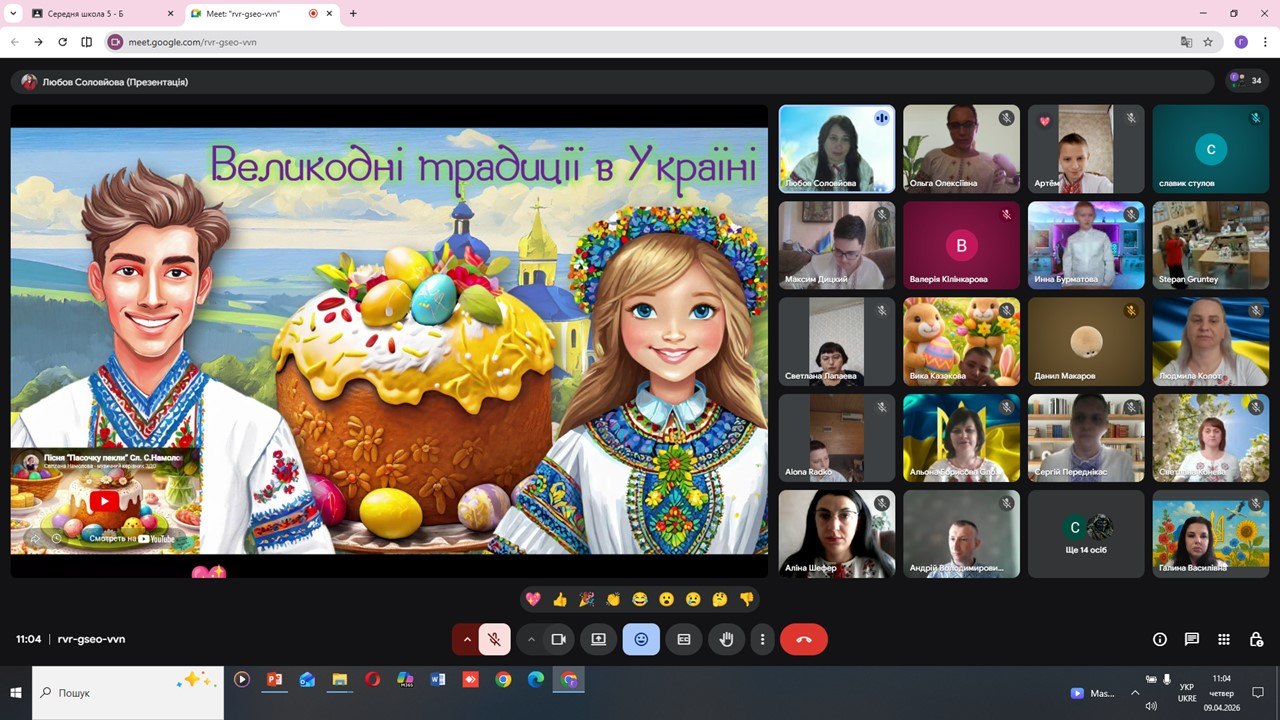Turn on closed captions
Image resolution: width=1280 pixels, height=720 pixels.
pyautogui.click(x=684, y=639)
